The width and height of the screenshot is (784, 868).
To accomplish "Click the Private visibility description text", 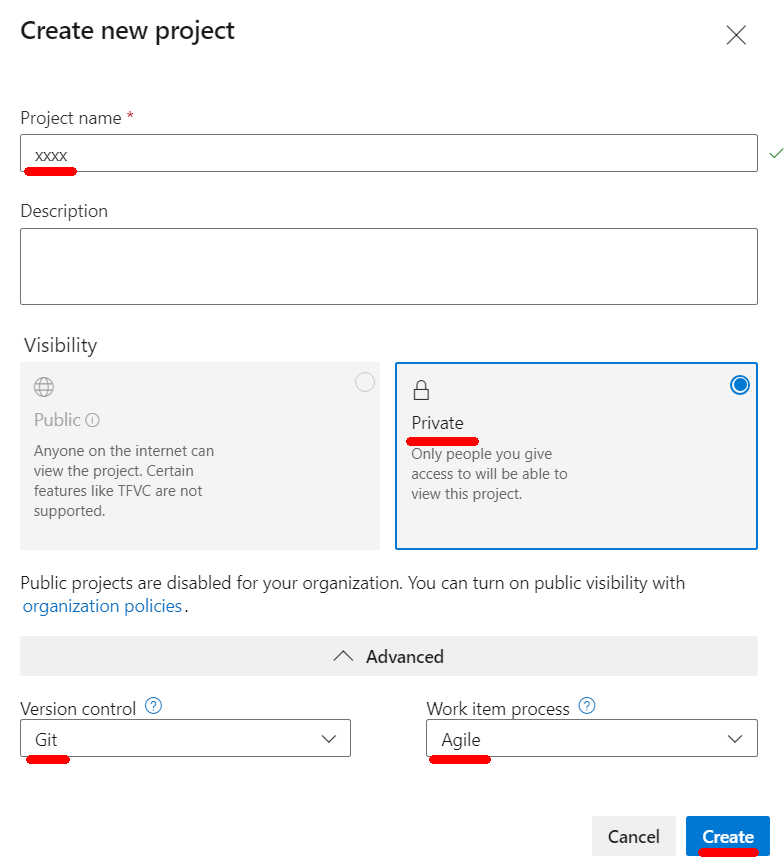I will [x=489, y=474].
